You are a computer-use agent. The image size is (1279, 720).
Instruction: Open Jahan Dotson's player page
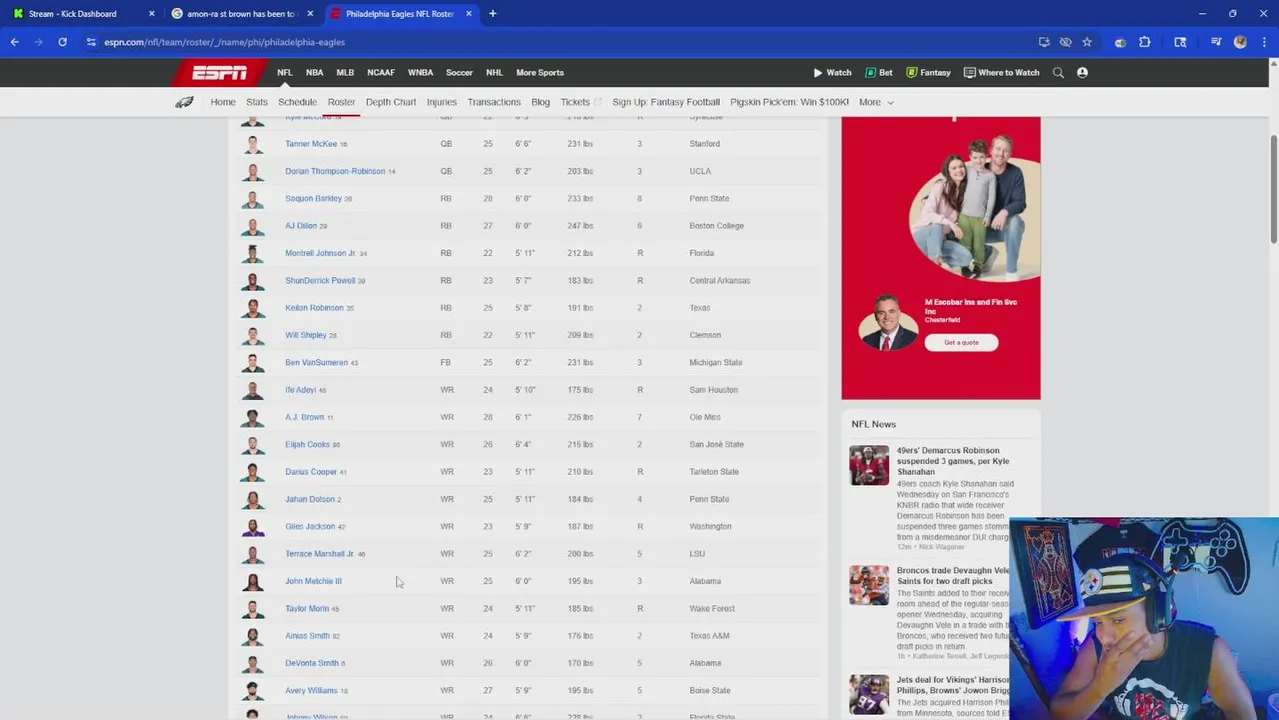310,499
